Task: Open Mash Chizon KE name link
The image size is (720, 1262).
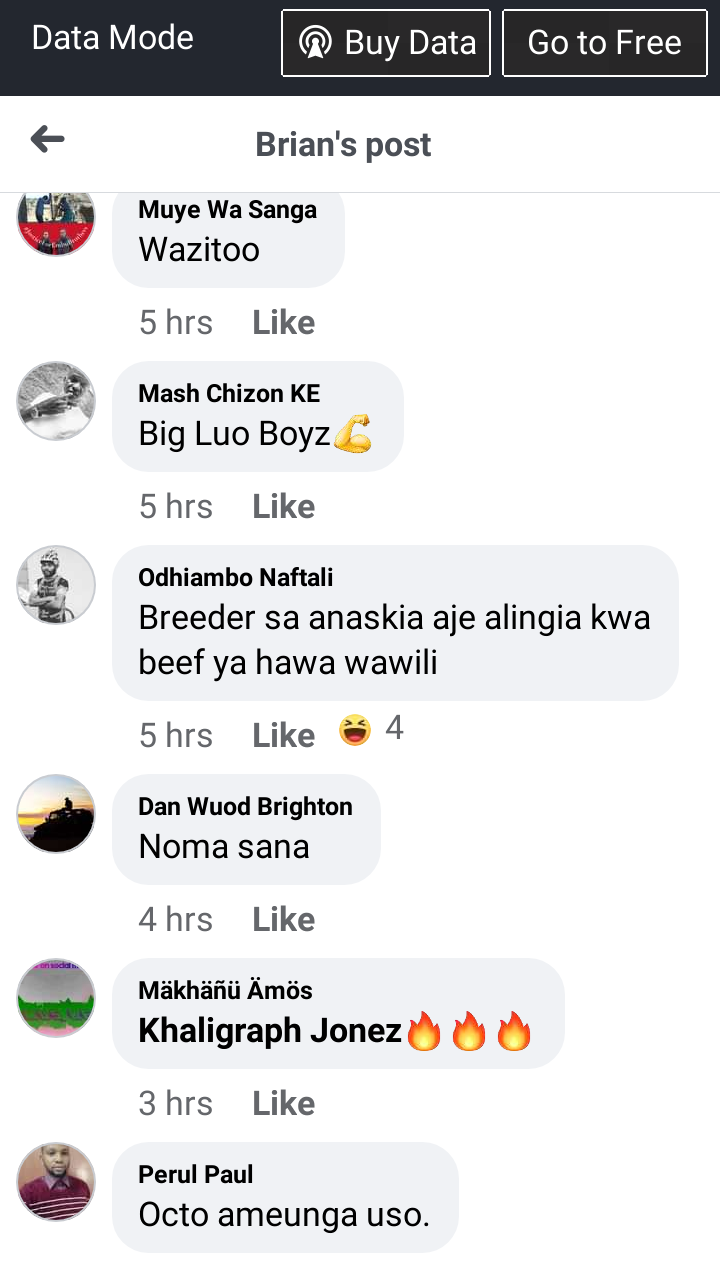Action: point(229,394)
